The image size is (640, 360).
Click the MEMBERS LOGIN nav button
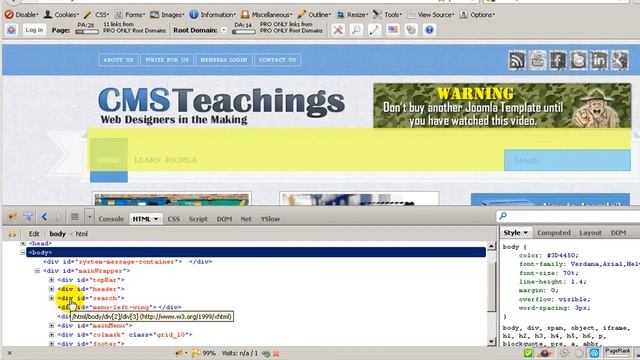(224, 60)
